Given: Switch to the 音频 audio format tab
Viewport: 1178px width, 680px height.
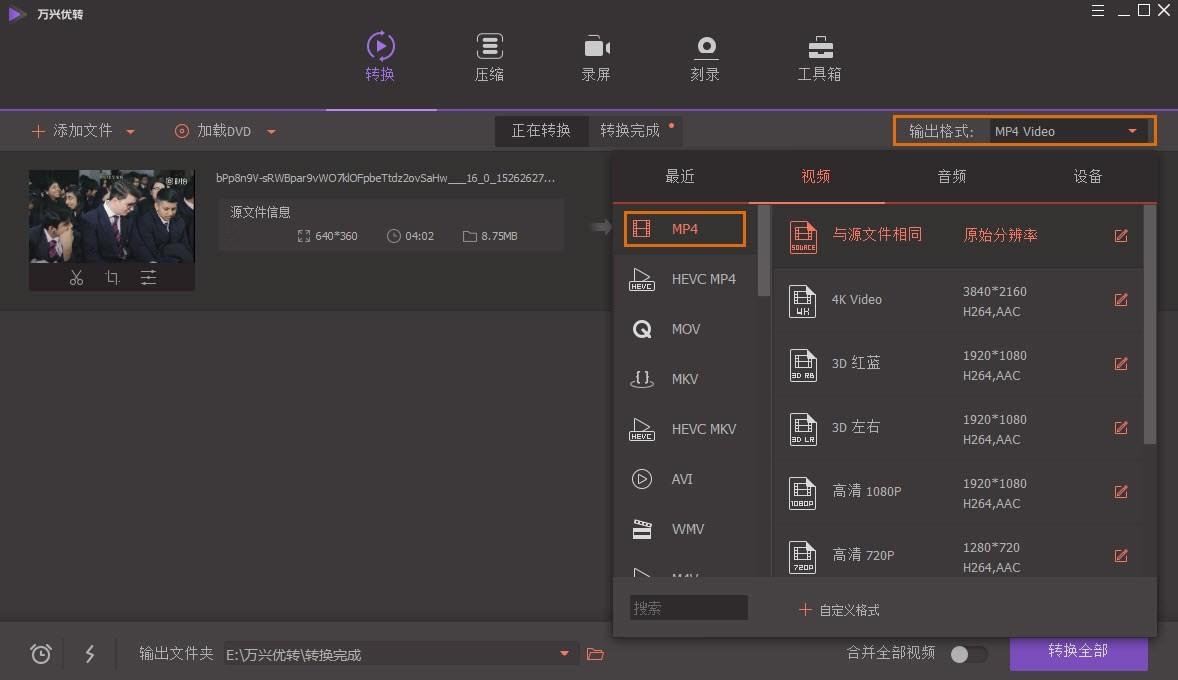Looking at the screenshot, I should click(x=951, y=177).
